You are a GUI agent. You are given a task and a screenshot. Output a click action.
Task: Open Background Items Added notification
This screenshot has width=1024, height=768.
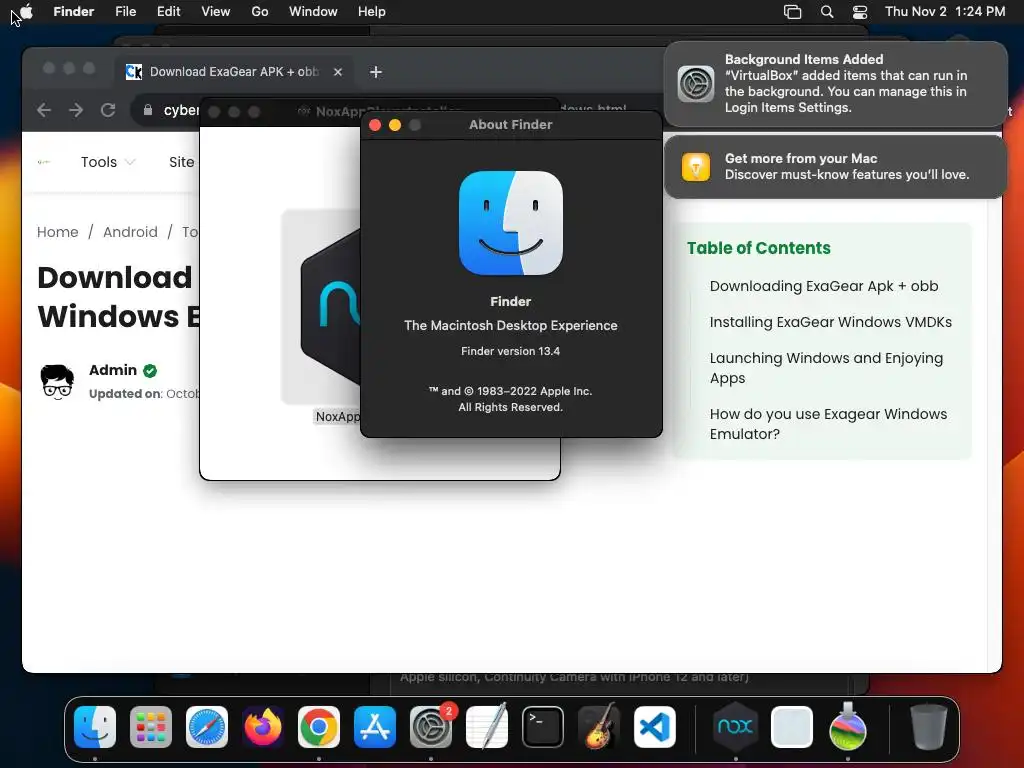click(x=835, y=84)
